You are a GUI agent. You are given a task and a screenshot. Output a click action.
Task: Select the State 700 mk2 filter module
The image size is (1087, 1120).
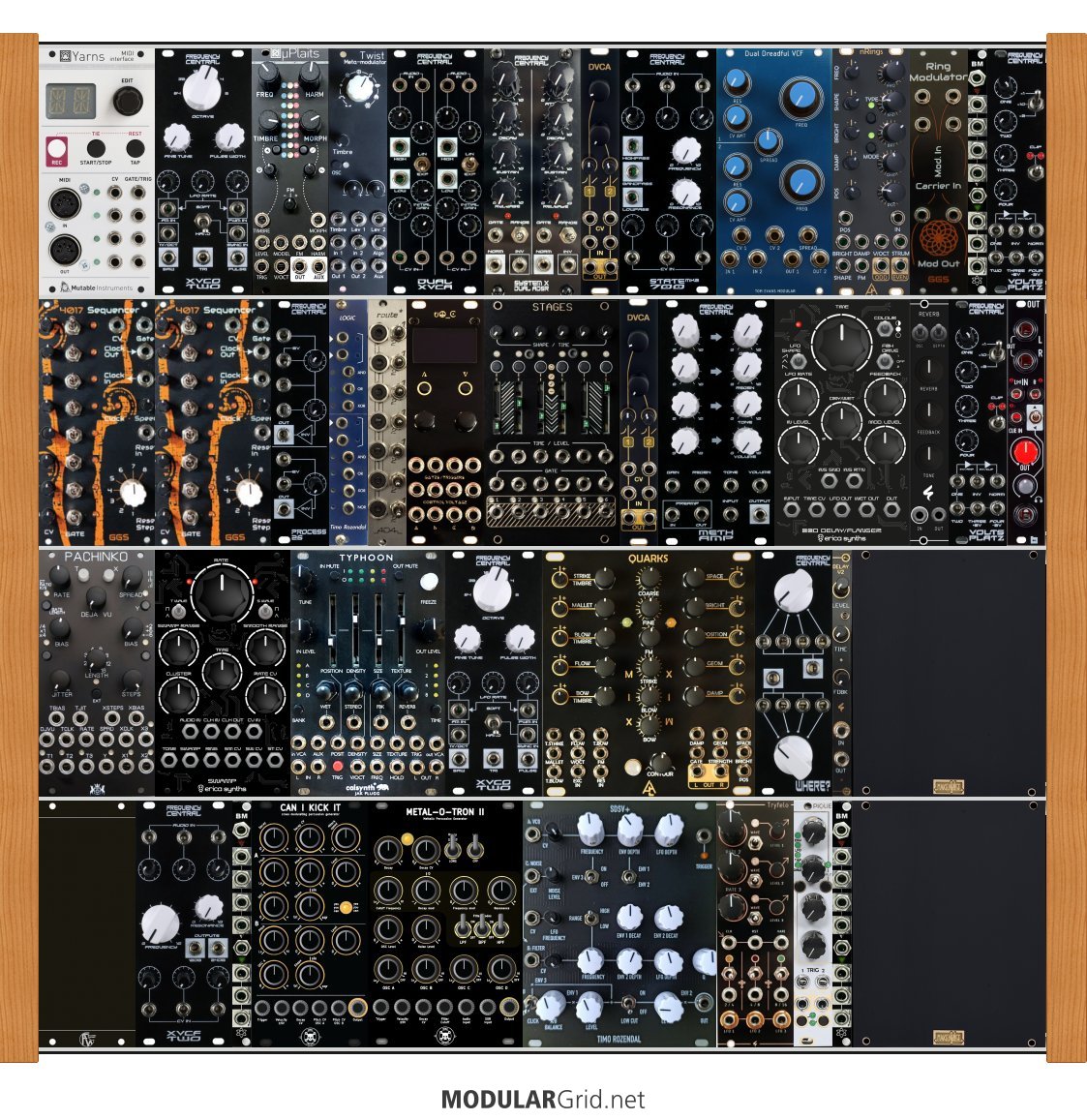(x=668, y=171)
